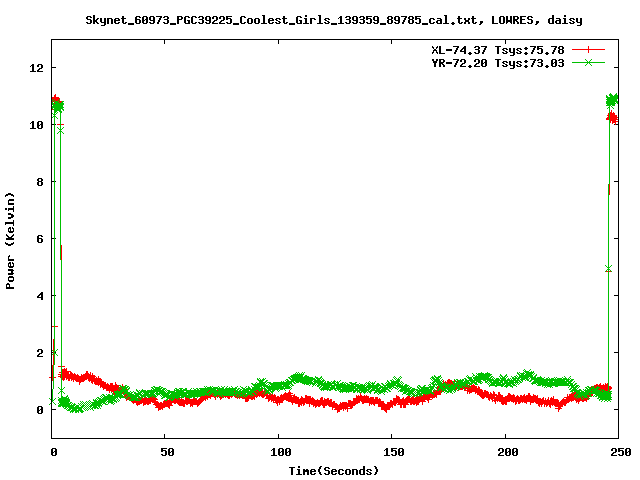Click the 12 tick label on y-axis
640x480 pixels.
(37, 68)
